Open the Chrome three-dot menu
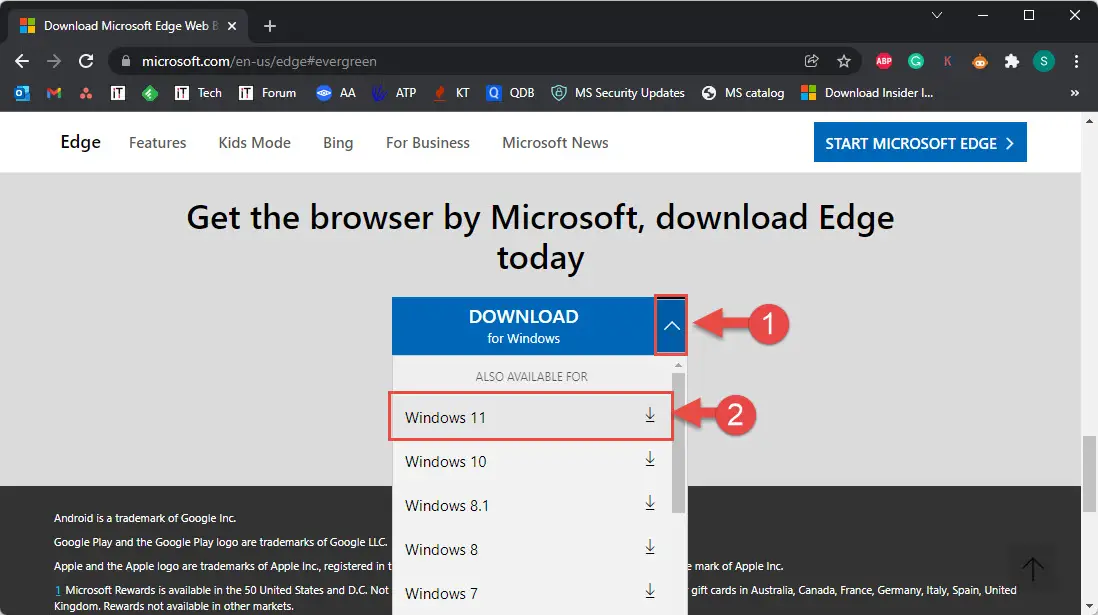Viewport: 1098px width, 615px height. coord(1076,61)
